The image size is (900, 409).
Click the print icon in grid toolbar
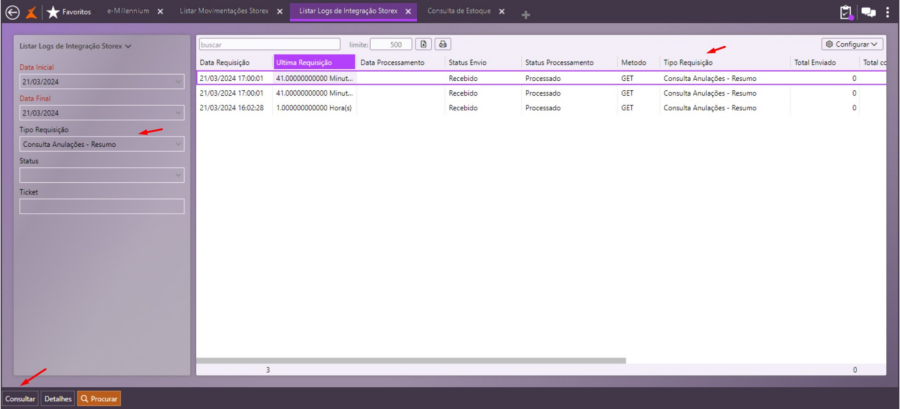[x=443, y=44]
